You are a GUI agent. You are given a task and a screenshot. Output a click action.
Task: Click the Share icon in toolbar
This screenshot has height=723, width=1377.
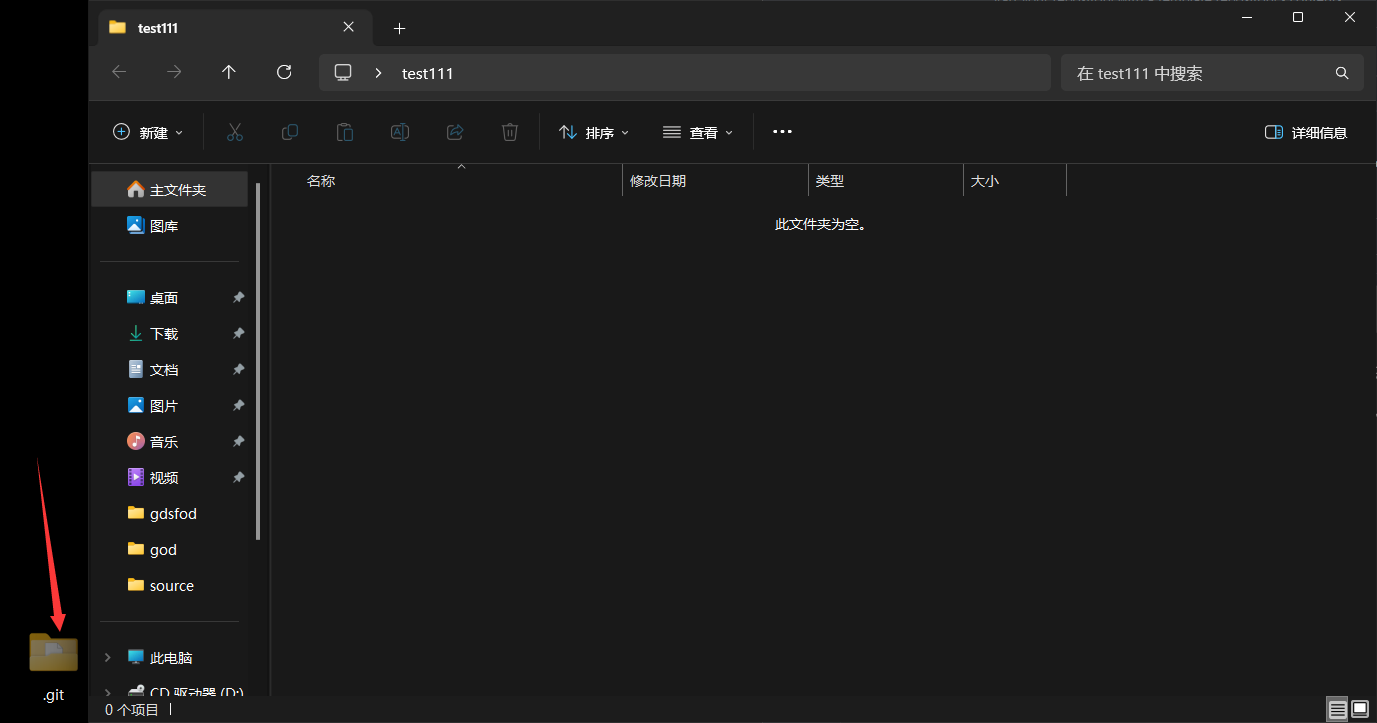click(x=455, y=132)
